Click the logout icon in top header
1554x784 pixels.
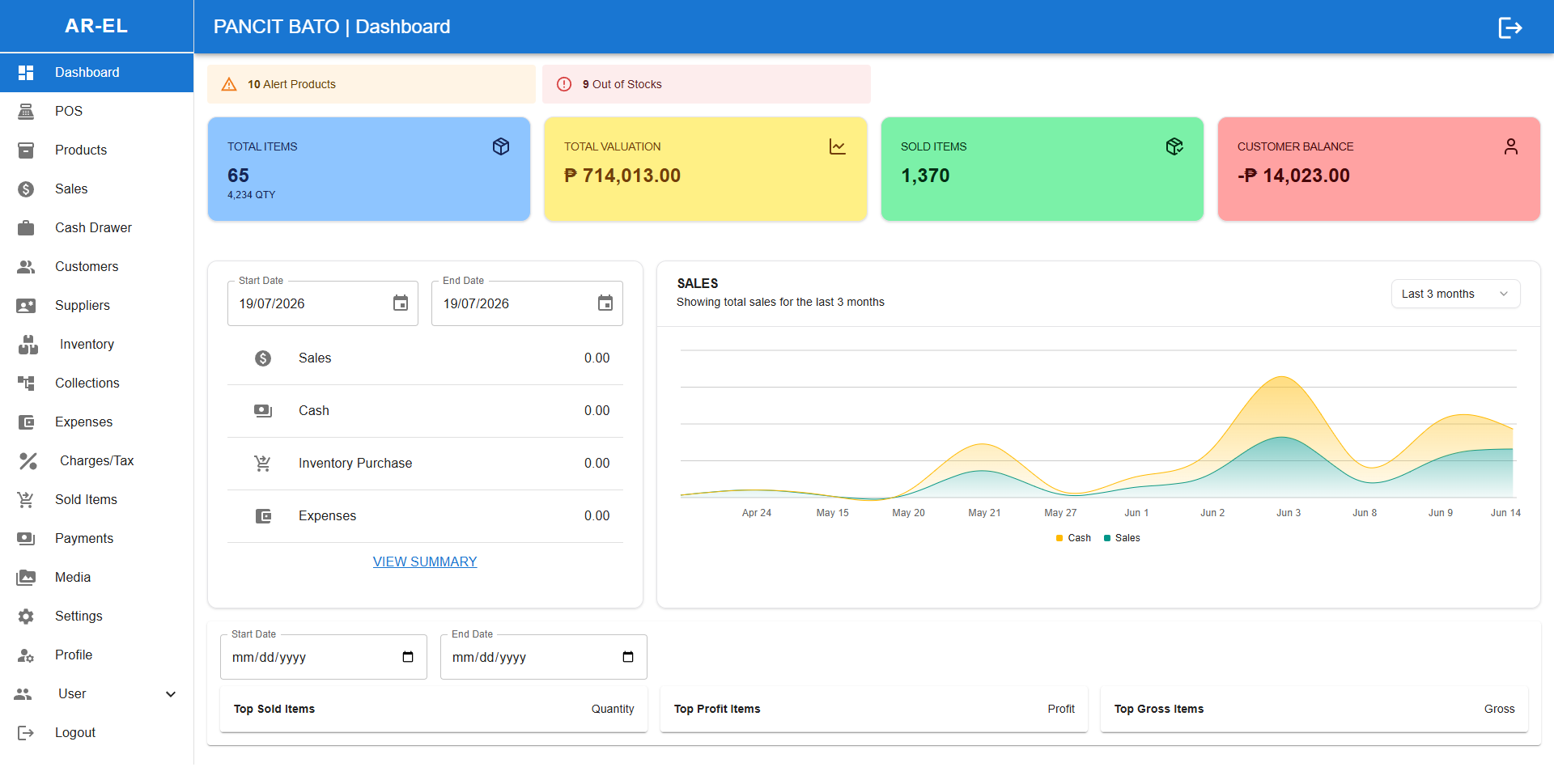point(1509,28)
